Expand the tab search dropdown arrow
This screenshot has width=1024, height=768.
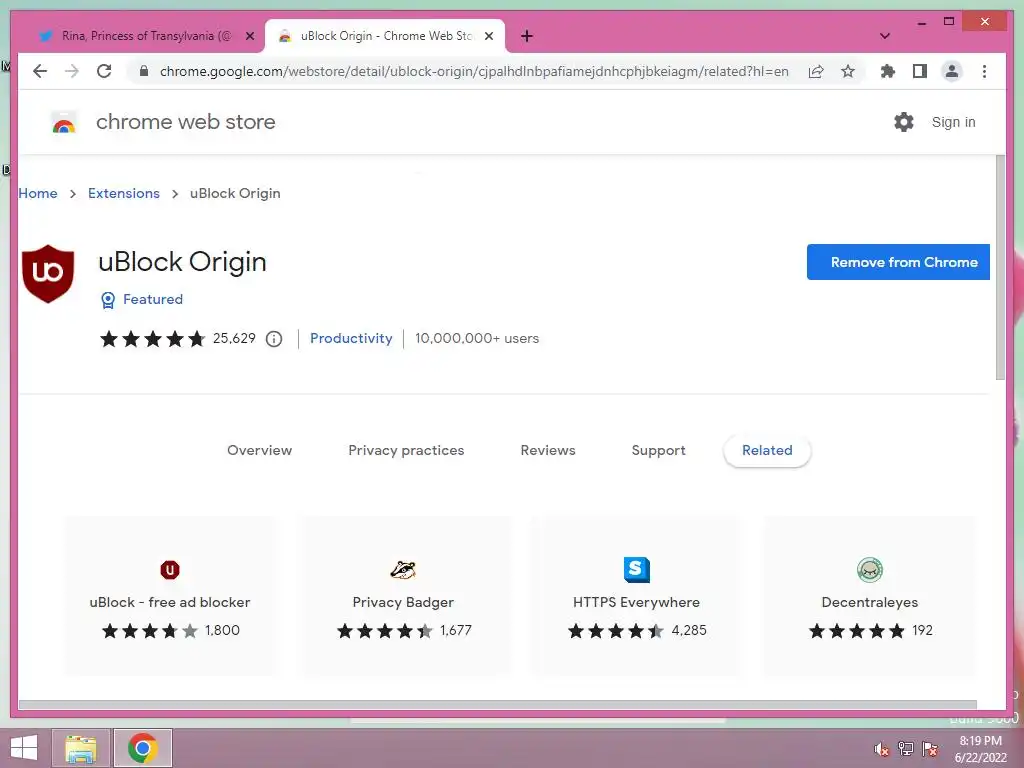tap(885, 36)
